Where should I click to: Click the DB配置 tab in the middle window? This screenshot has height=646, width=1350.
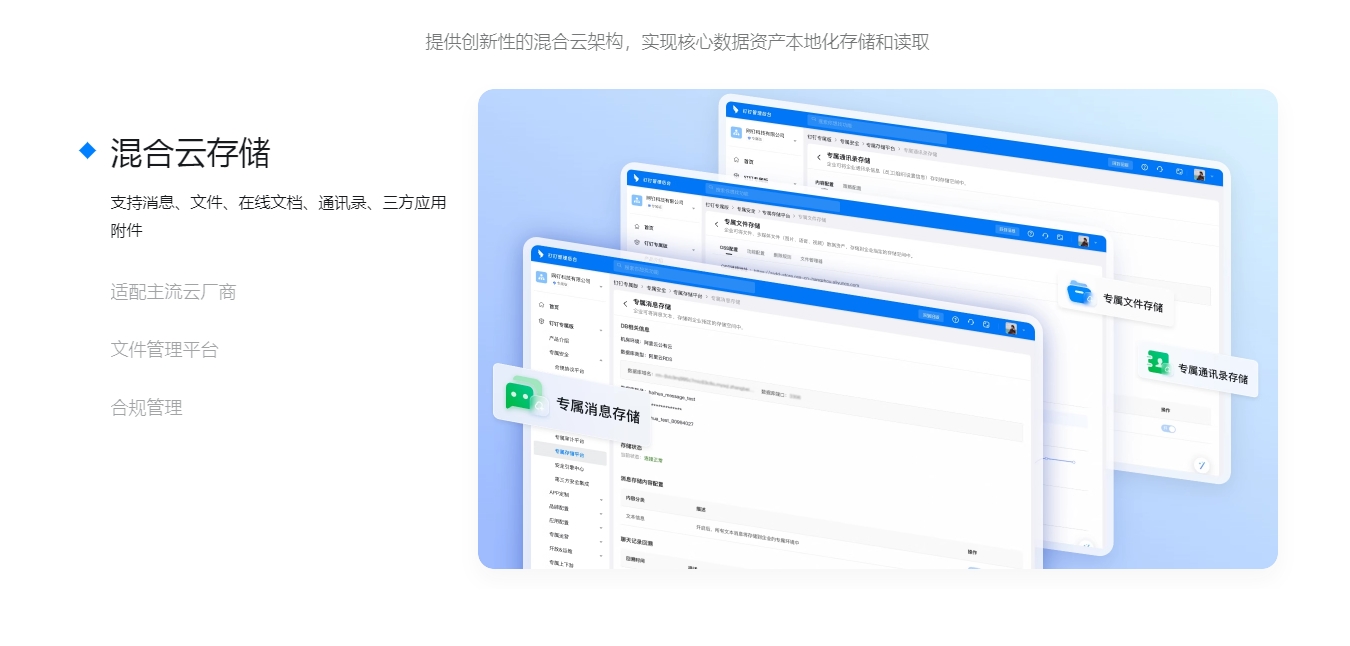pos(728,249)
